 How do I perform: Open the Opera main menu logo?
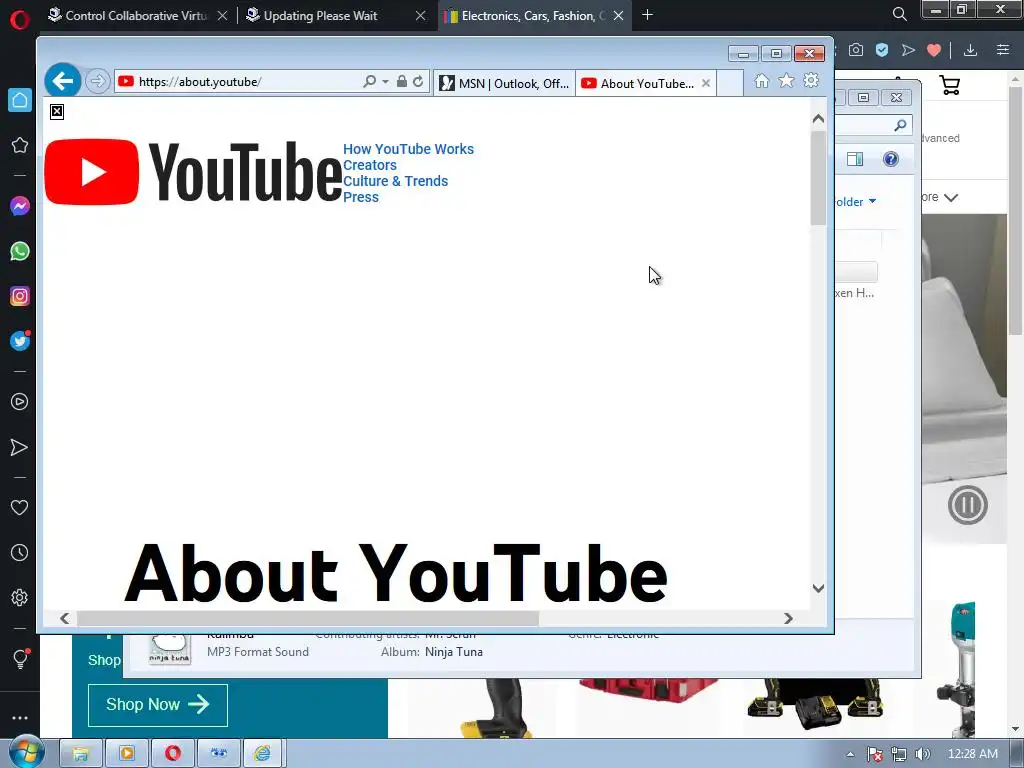20,20
